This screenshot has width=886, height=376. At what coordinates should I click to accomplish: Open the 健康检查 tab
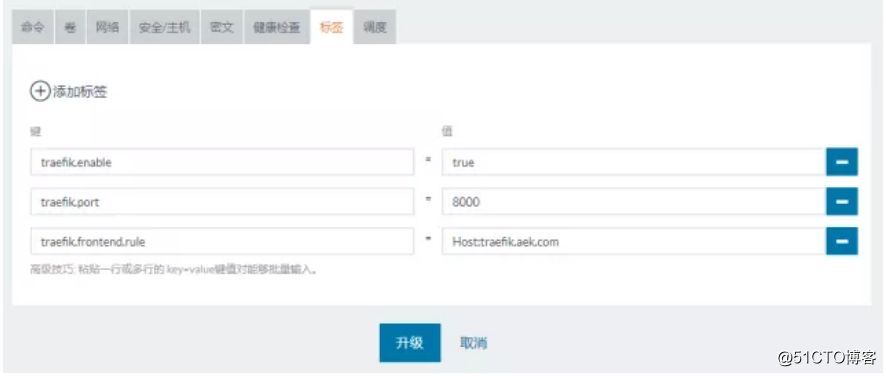tap(276, 27)
